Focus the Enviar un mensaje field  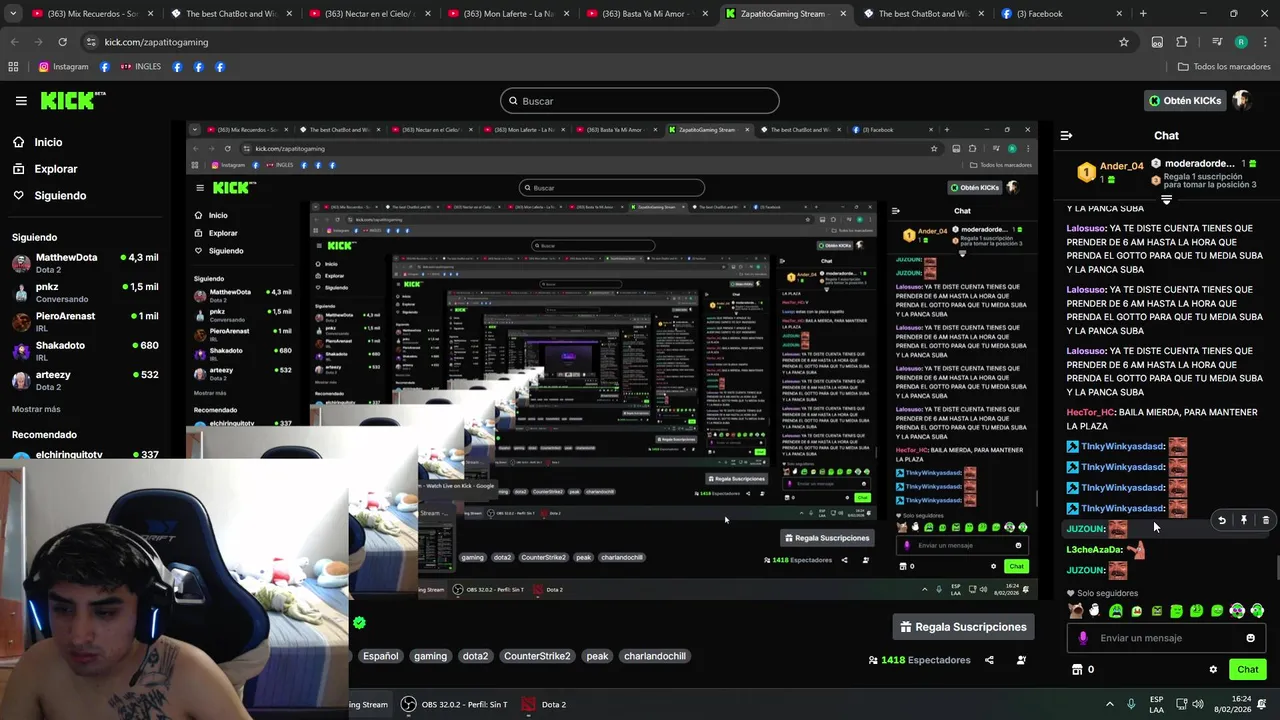tap(1166, 638)
